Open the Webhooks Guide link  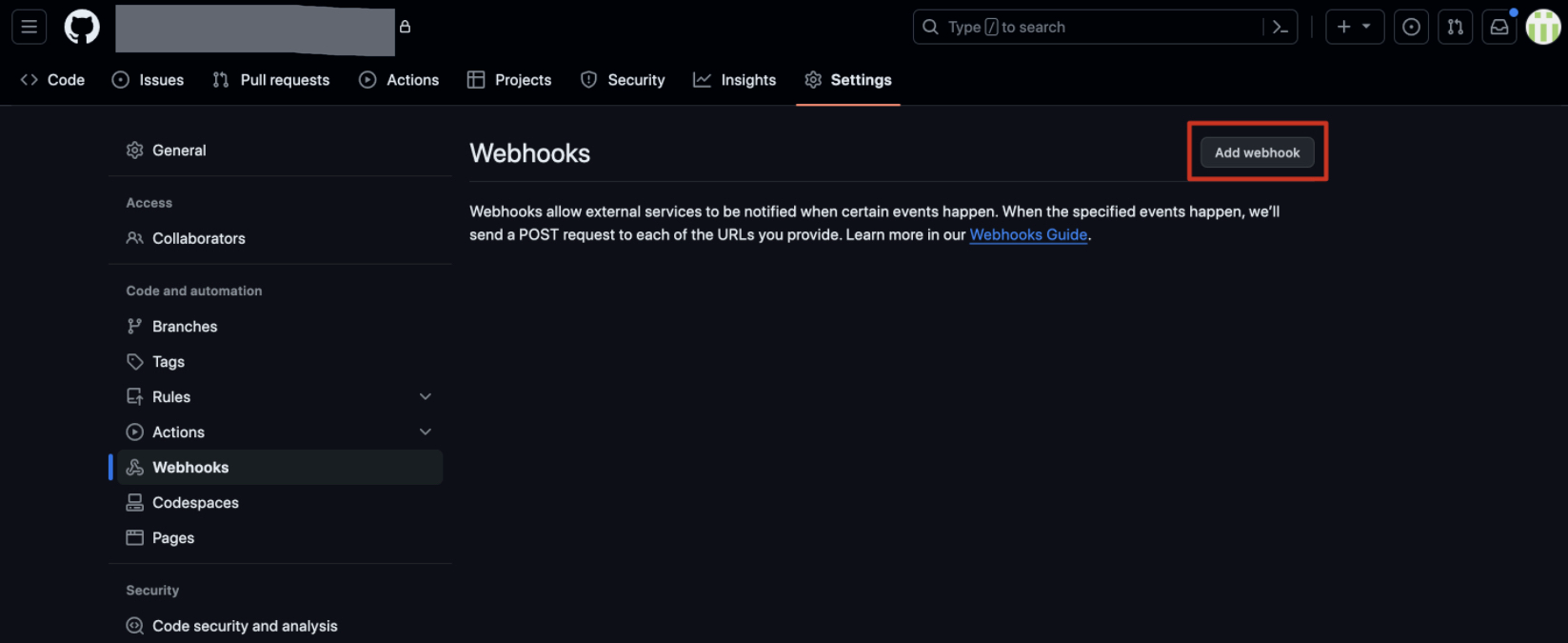[1028, 234]
